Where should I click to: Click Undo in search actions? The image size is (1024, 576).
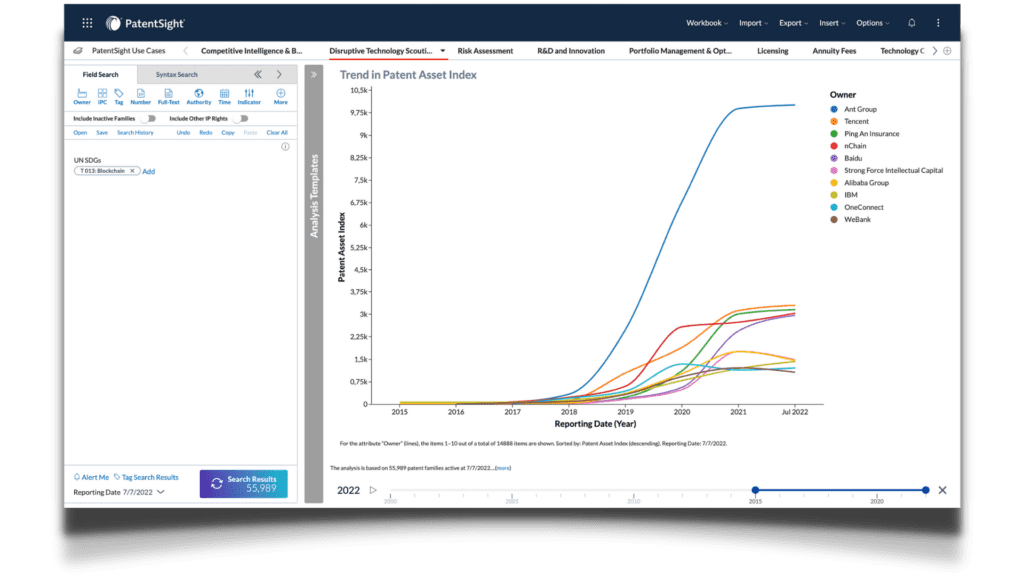tap(183, 133)
